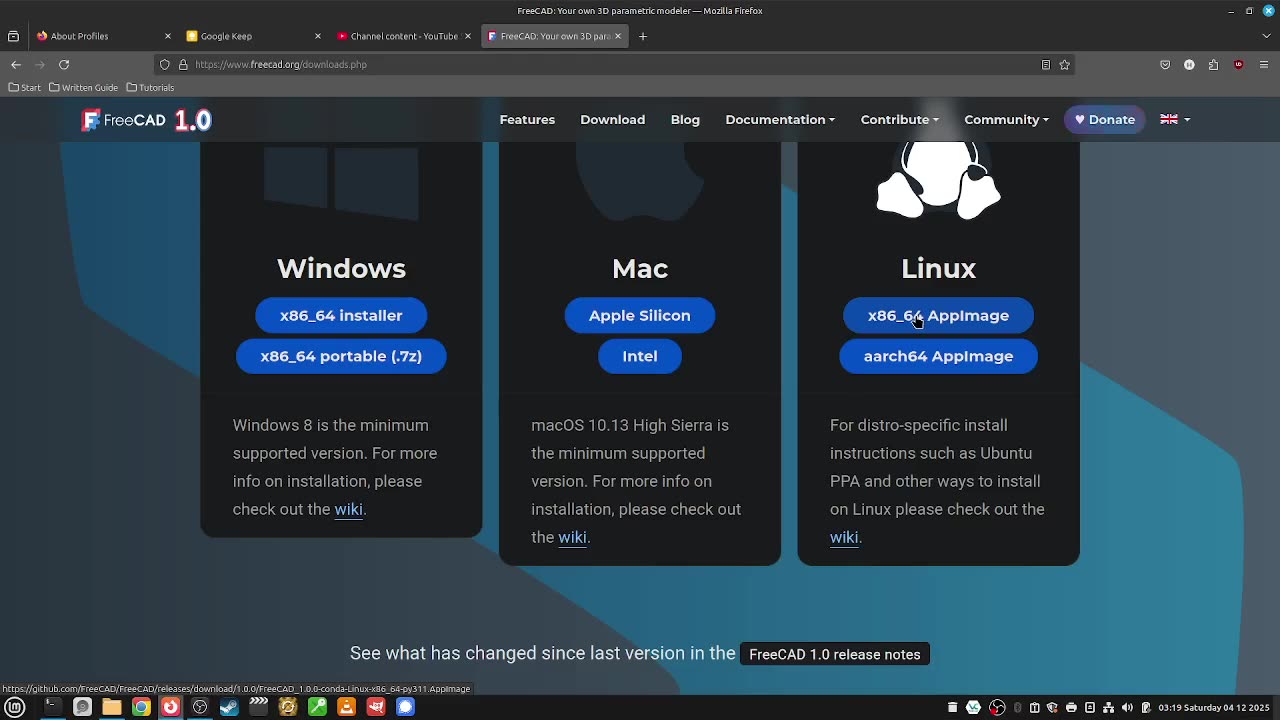Launch the terminal from the taskbar
Image resolution: width=1280 pixels, height=720 pixels.
click(51, 707)
